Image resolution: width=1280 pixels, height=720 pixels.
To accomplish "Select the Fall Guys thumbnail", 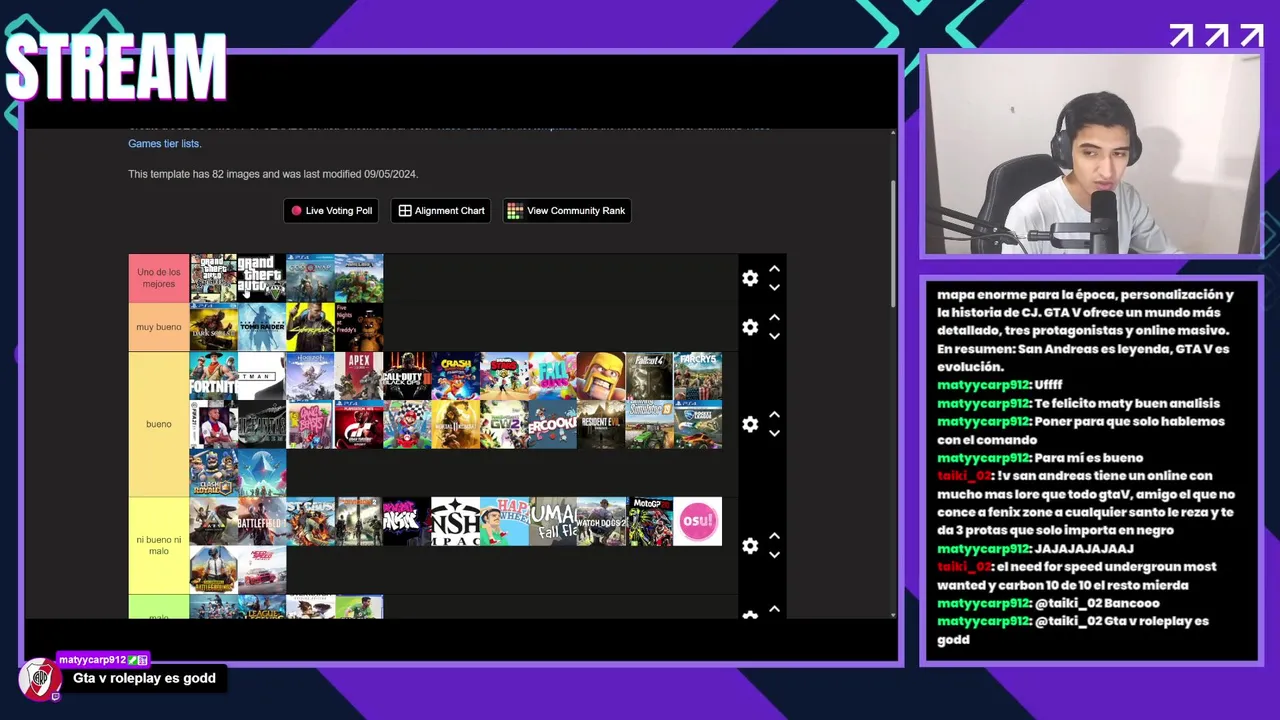I will [553, 376].
